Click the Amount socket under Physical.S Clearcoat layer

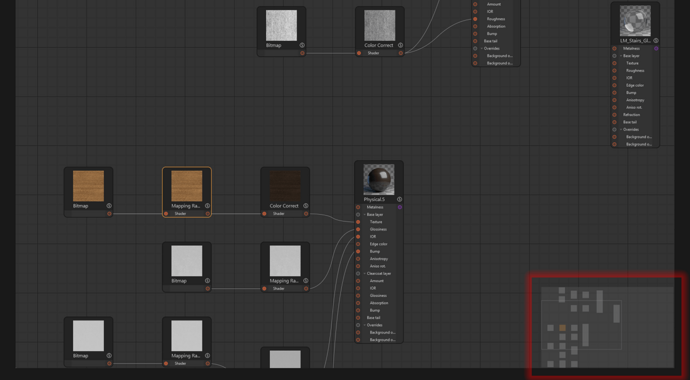358,281
